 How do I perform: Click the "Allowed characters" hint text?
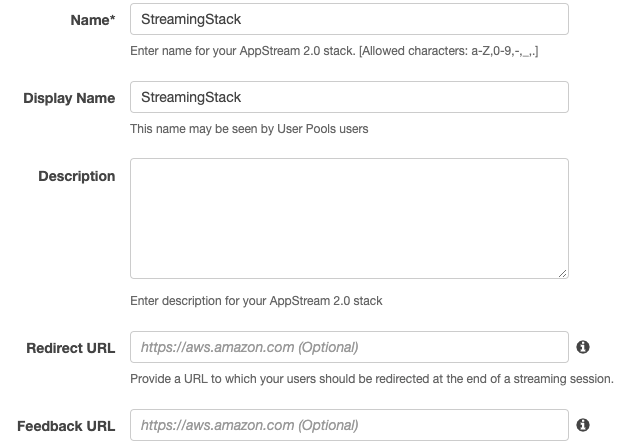pos(471,49)
